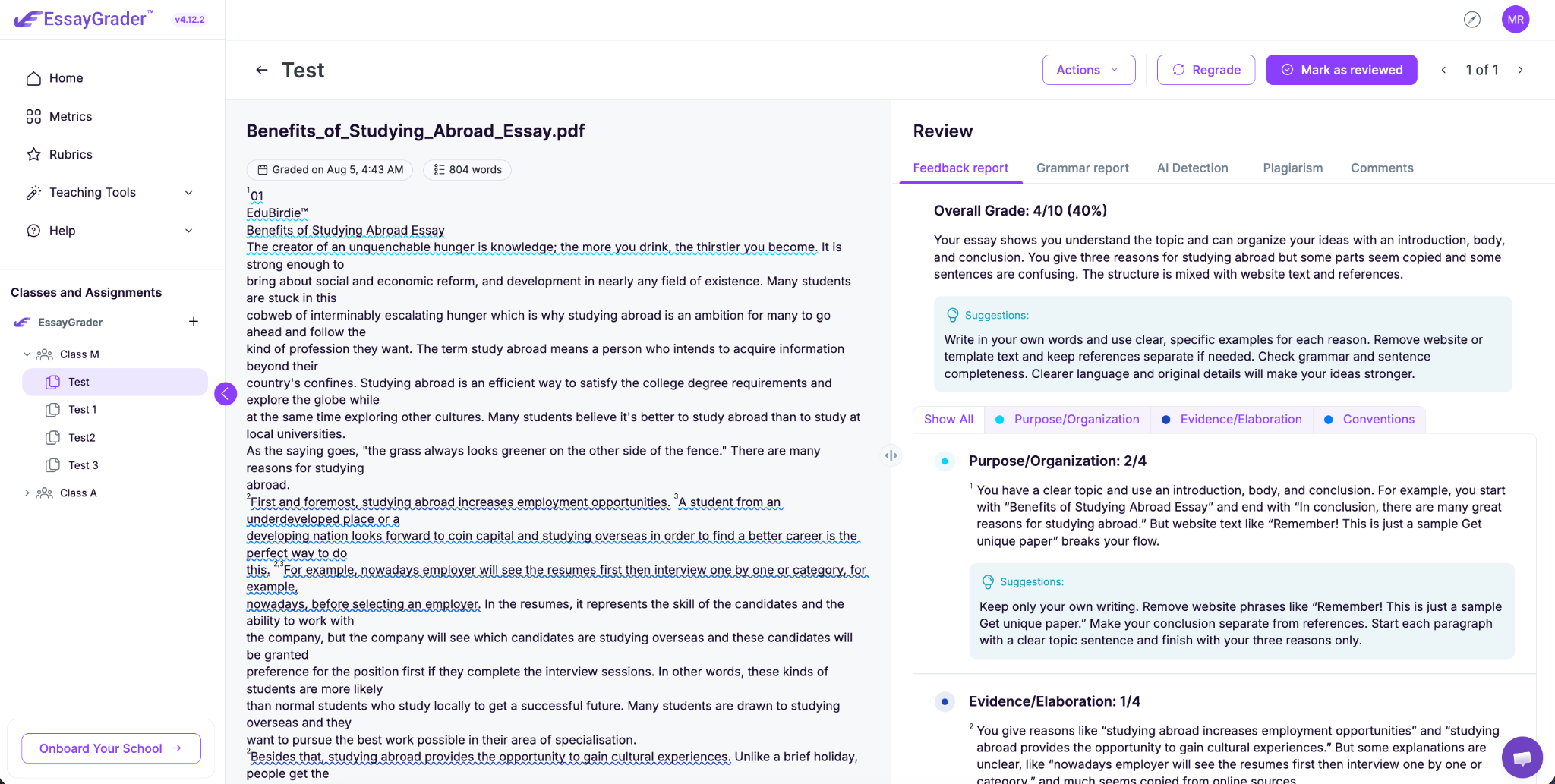1555x784 pixels.
Task: Open Rubrics page
Action: 71,154
